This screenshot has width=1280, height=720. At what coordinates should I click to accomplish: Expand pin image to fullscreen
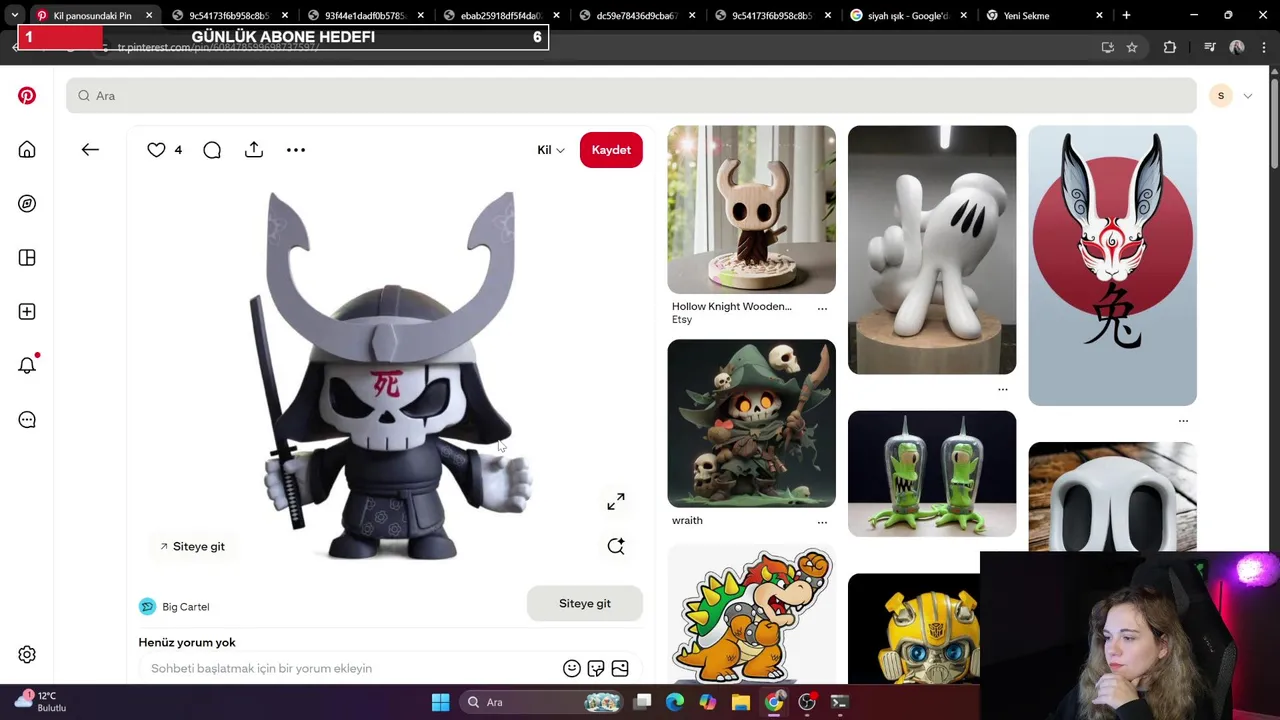point(616,502)
